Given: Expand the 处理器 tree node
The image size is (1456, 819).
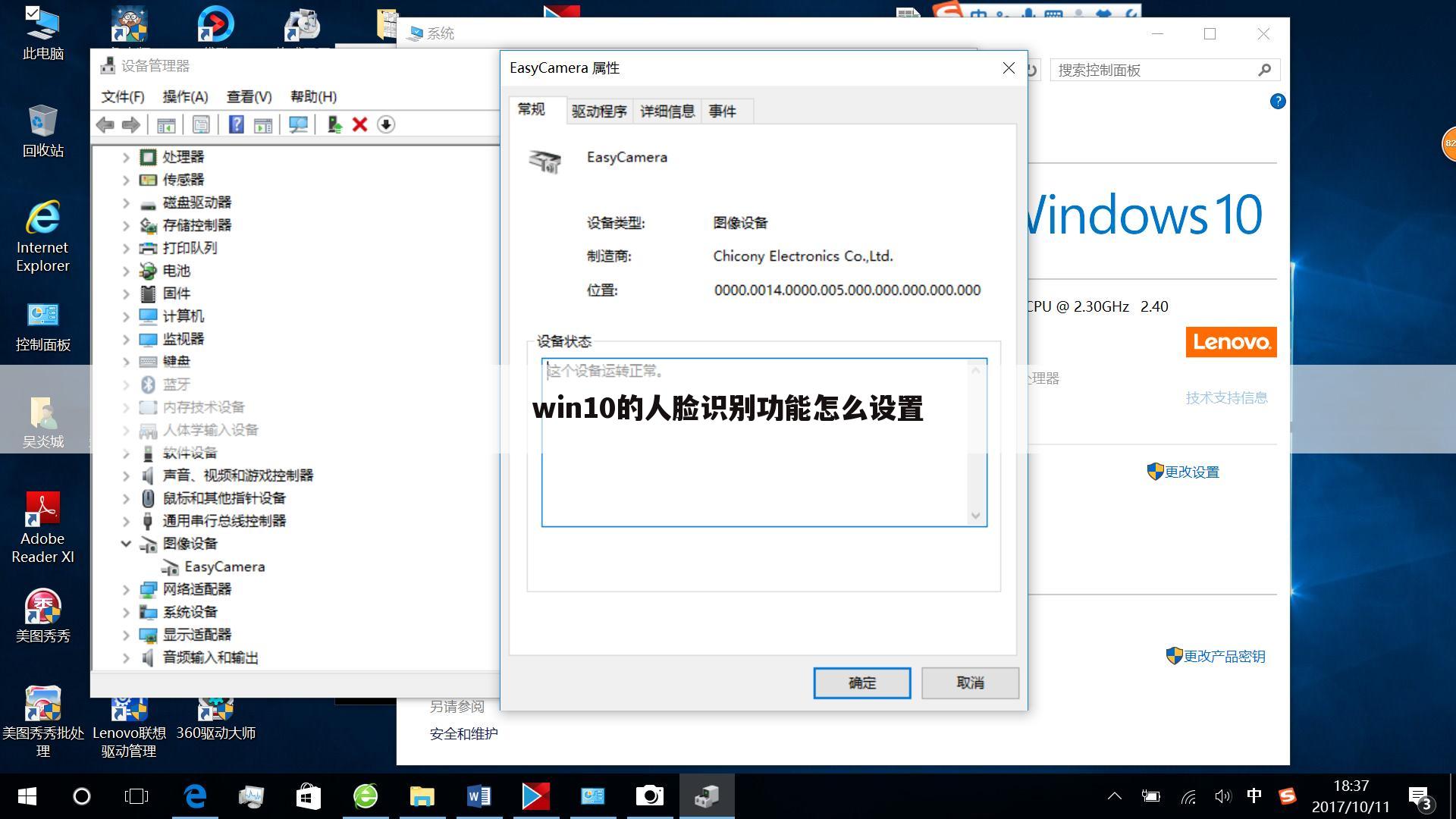Looking at the screenshot, I should coord(126,158).
